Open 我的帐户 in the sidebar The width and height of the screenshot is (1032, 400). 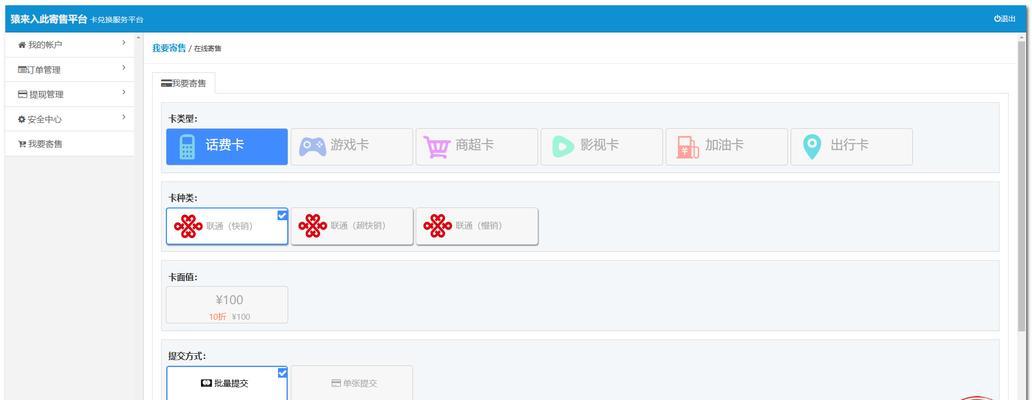tap(70, 45)
